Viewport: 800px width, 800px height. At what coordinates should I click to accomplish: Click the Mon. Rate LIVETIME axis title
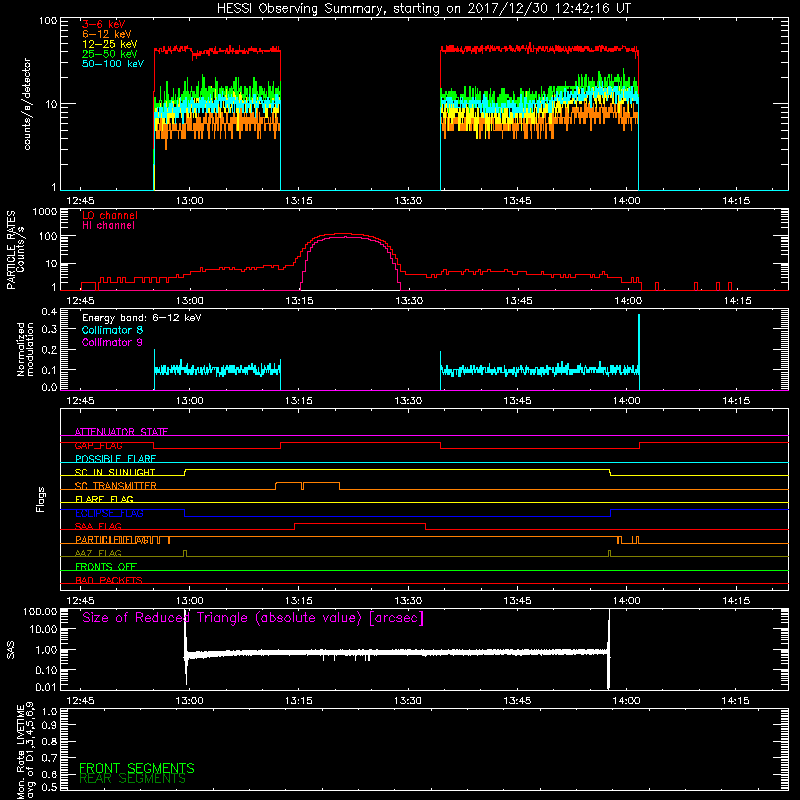[x=26, y=751]
